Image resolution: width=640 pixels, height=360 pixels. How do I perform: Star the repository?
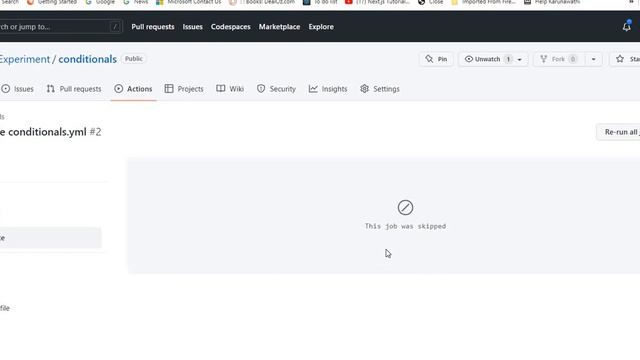coord(626,59)
